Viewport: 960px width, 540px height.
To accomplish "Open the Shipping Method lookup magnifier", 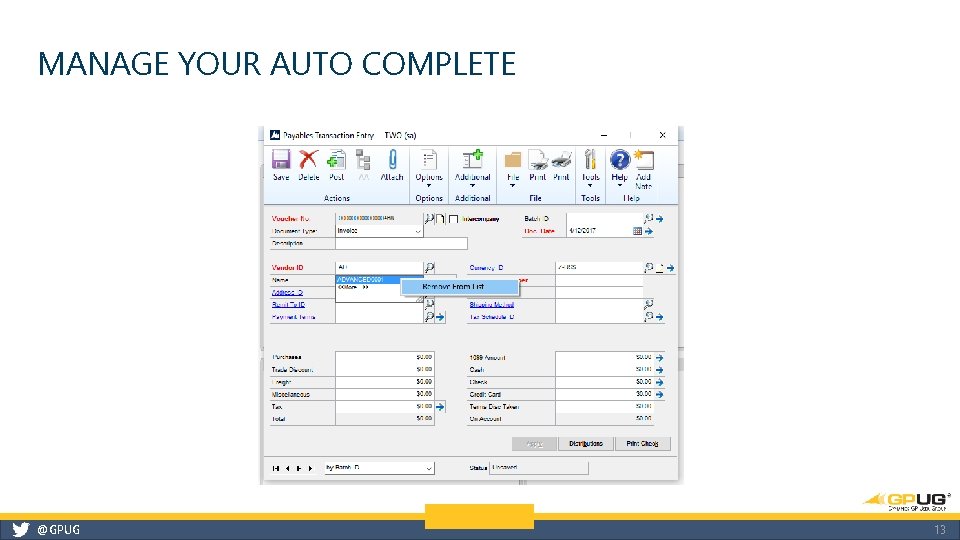I will (x=648, y=304).
